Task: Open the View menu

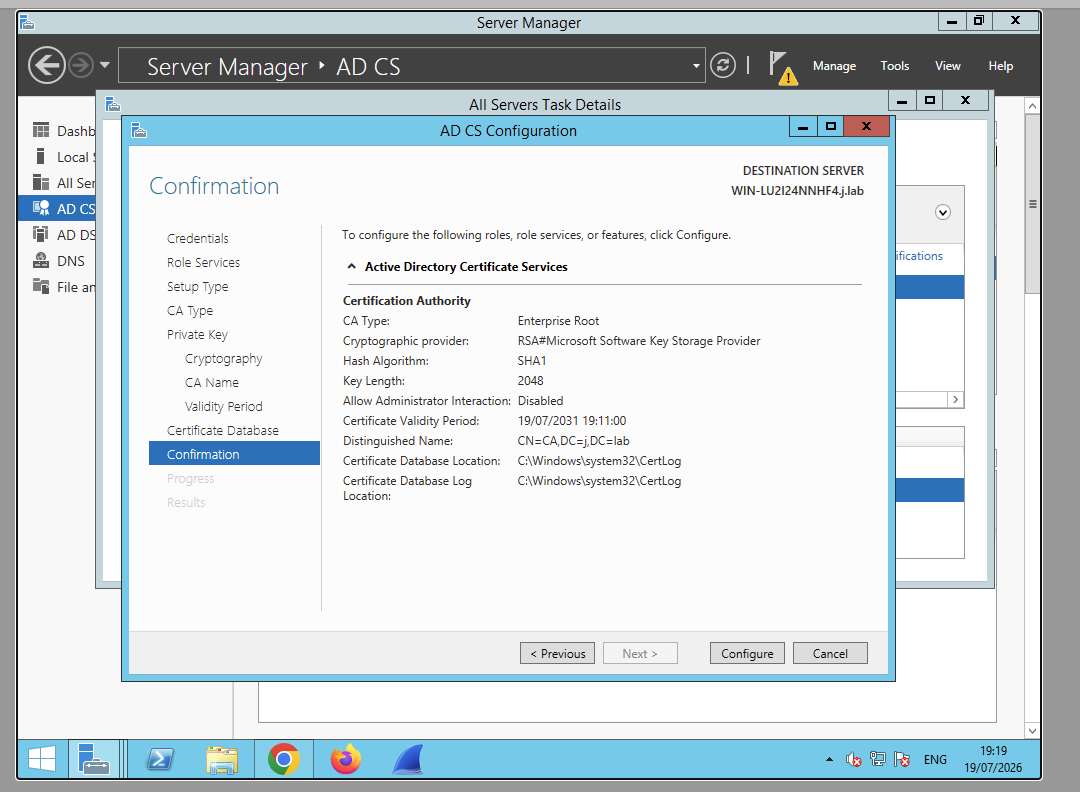Action: (947, 66)
